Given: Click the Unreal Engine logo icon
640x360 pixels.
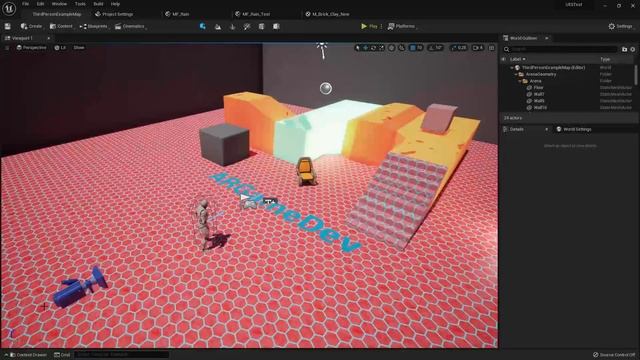Looking at the screenshot, I should tap(9, 9).
